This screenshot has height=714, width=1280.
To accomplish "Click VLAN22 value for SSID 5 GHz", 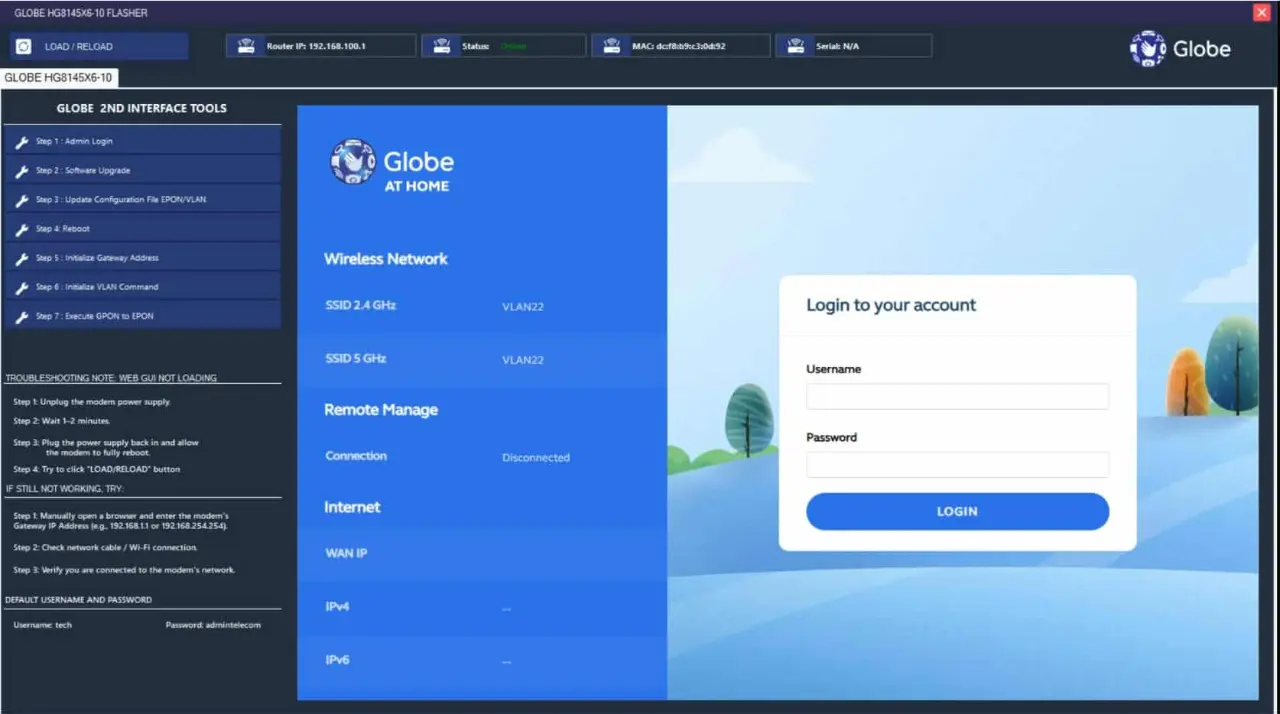I will click(523, 360).
